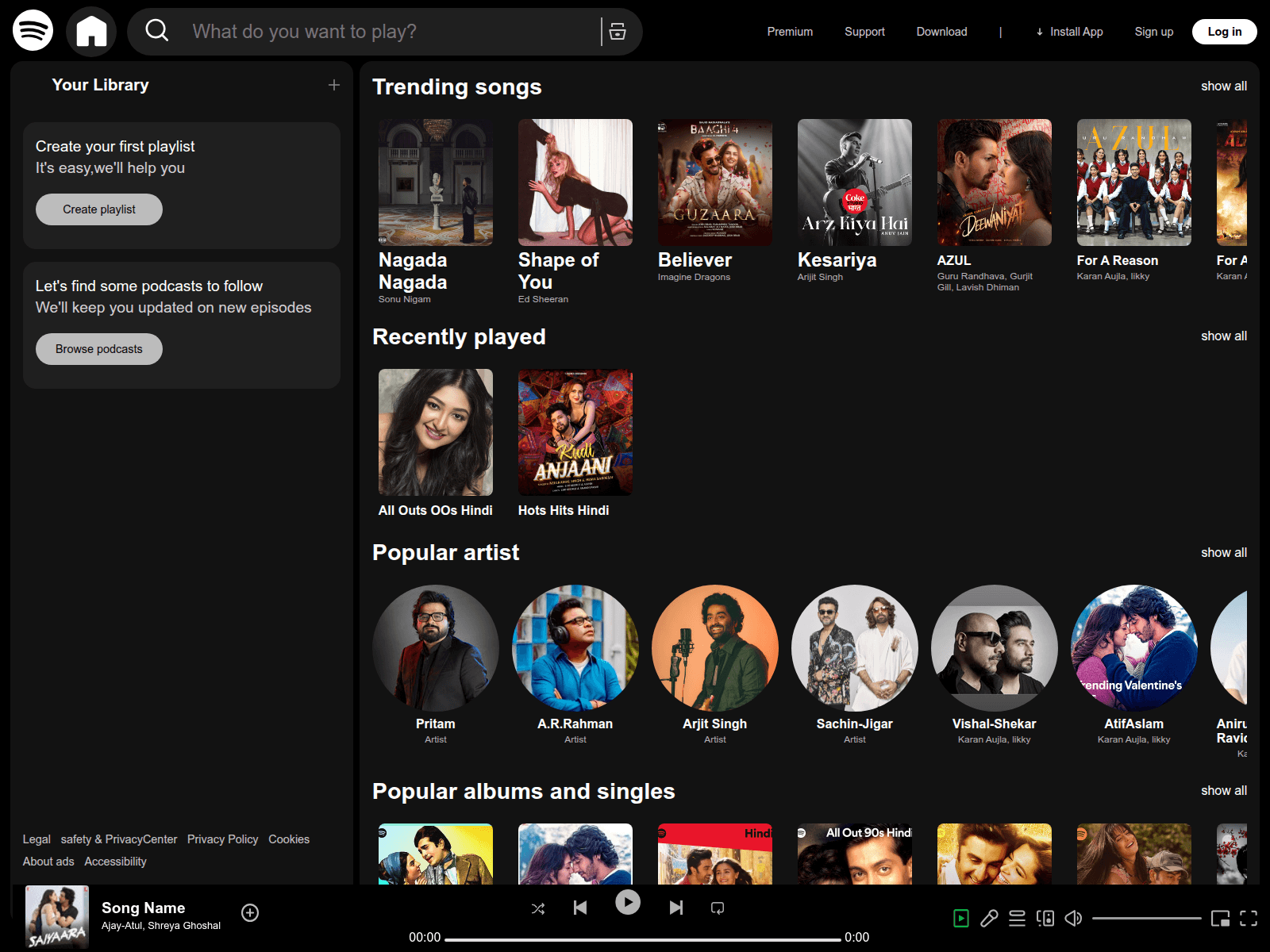
Task: Open the Support link
Action: (x=864, y=32)
